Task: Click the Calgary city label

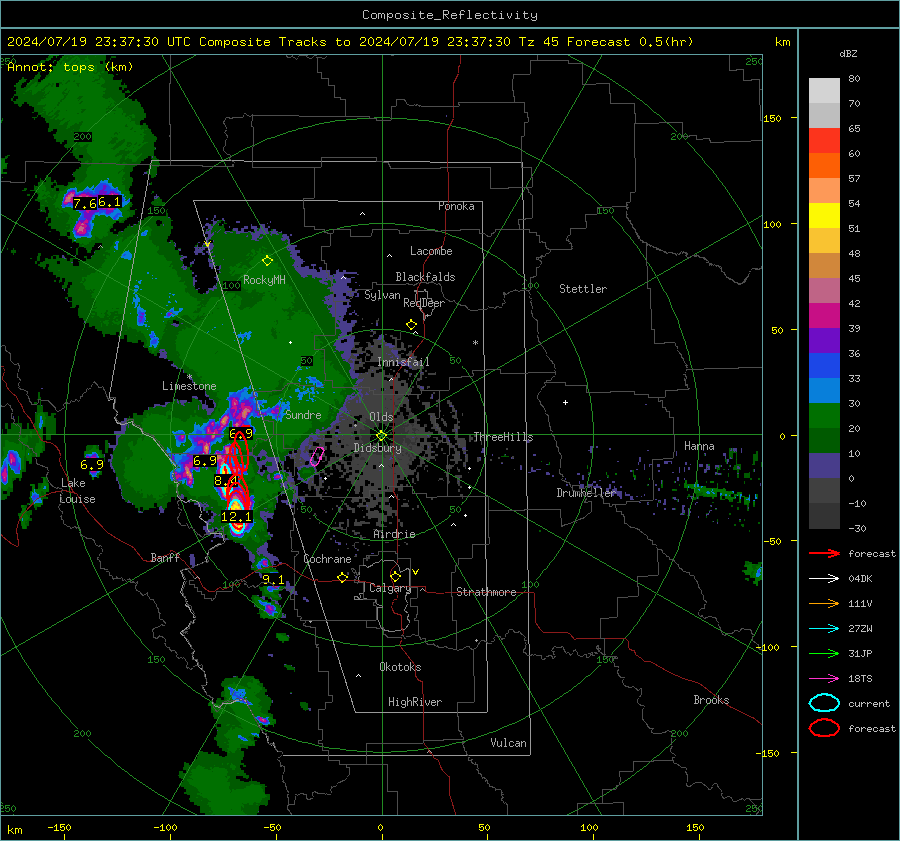Action: click(x=390, y=588)
